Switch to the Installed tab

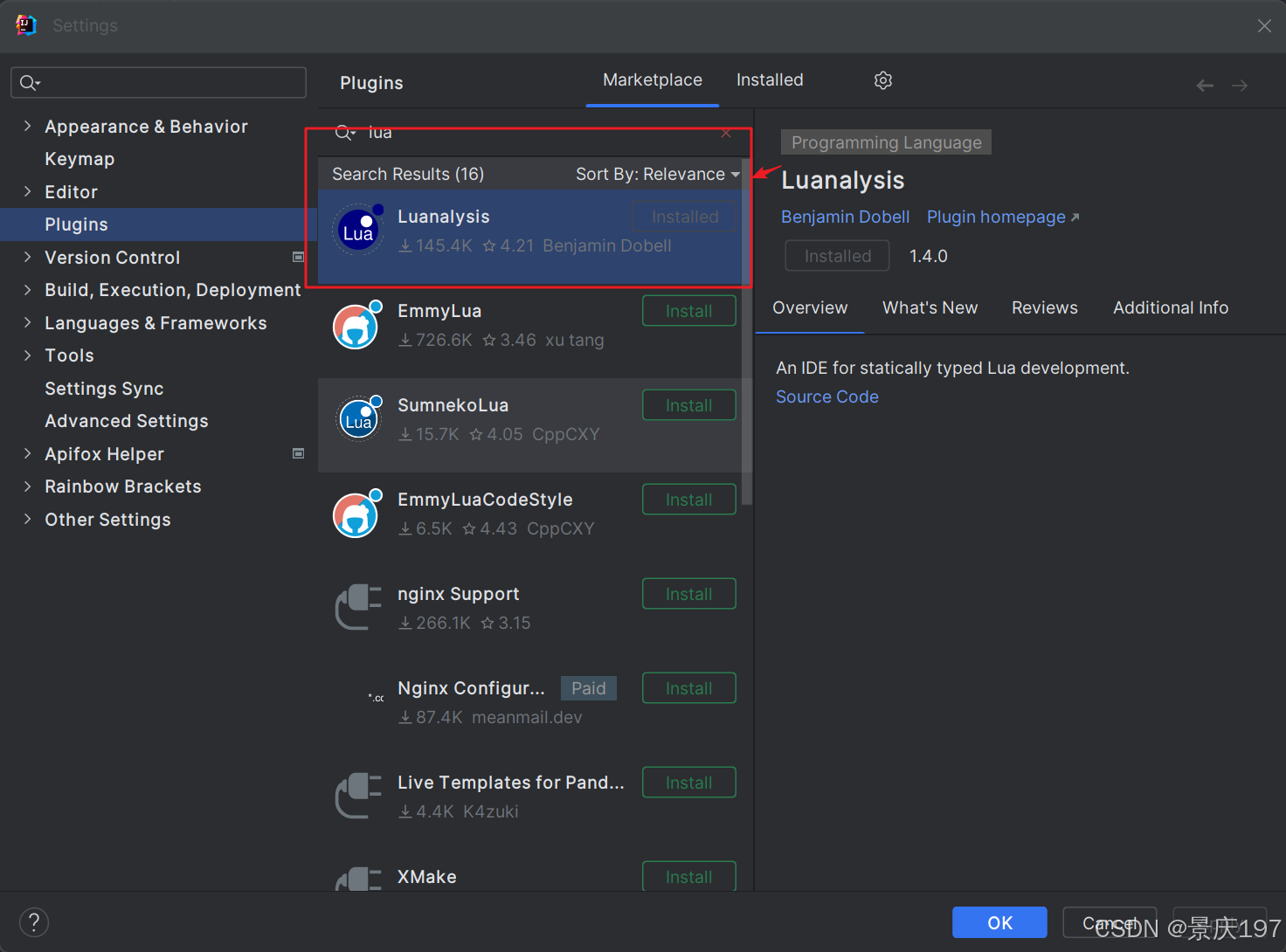coord(770,80)
